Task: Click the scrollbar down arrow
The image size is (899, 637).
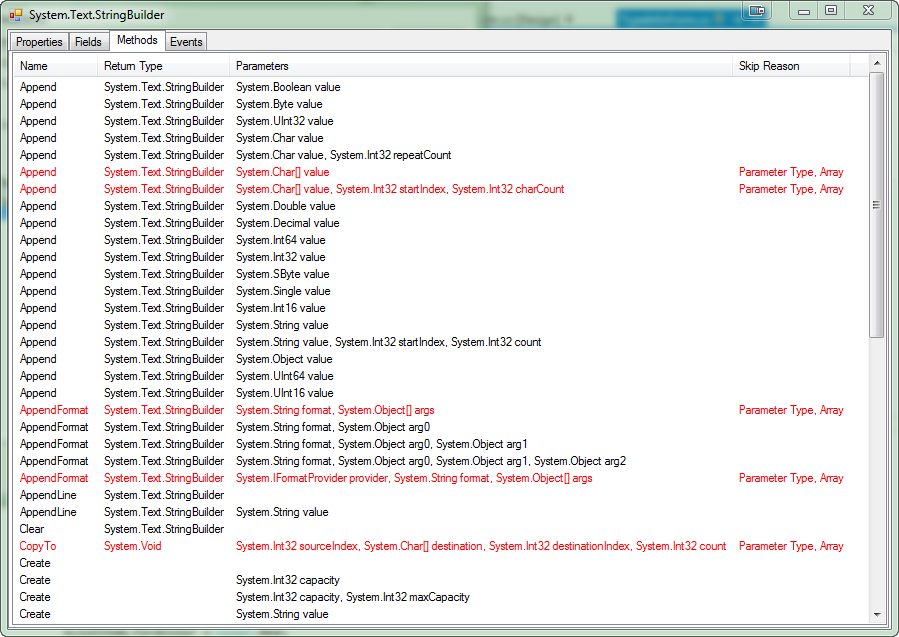Action: [876, 615]
